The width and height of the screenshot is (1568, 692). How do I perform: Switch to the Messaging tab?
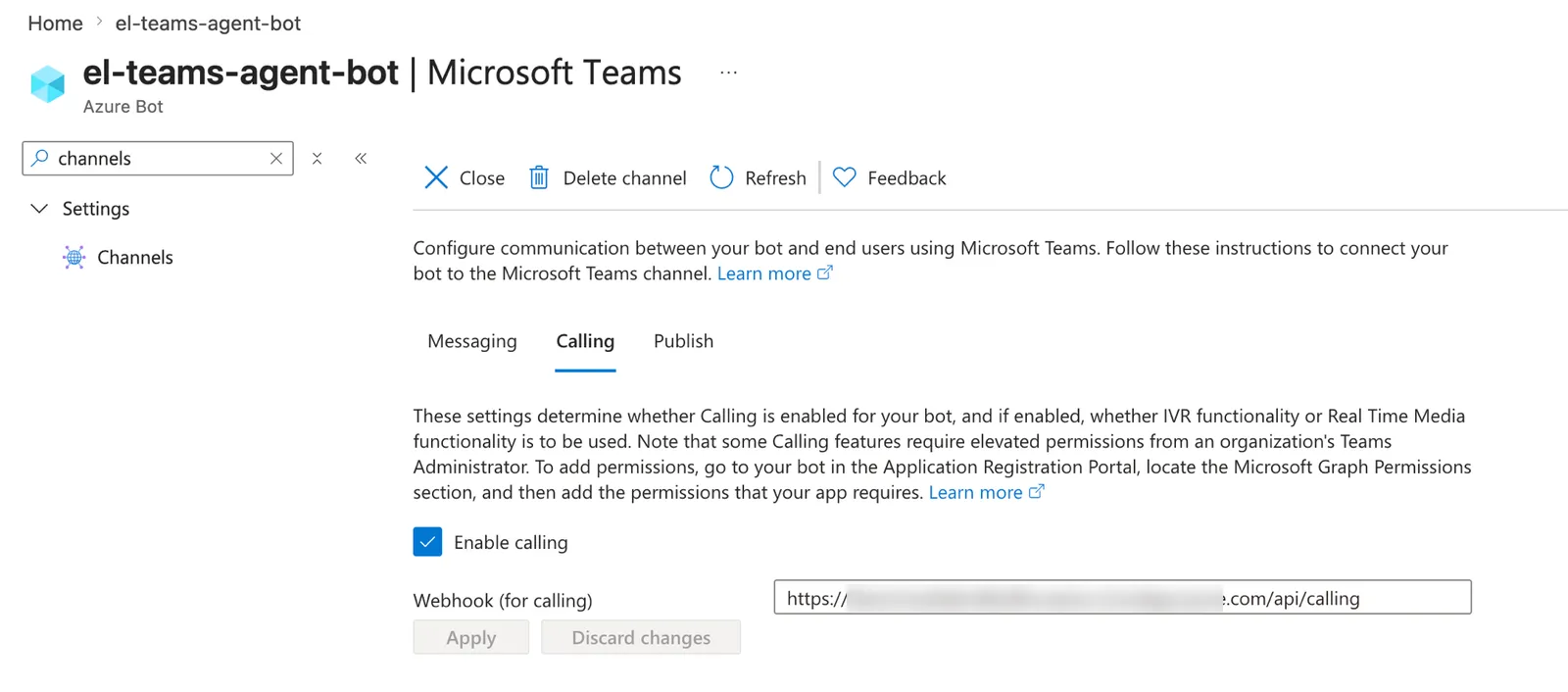point(472,341)
